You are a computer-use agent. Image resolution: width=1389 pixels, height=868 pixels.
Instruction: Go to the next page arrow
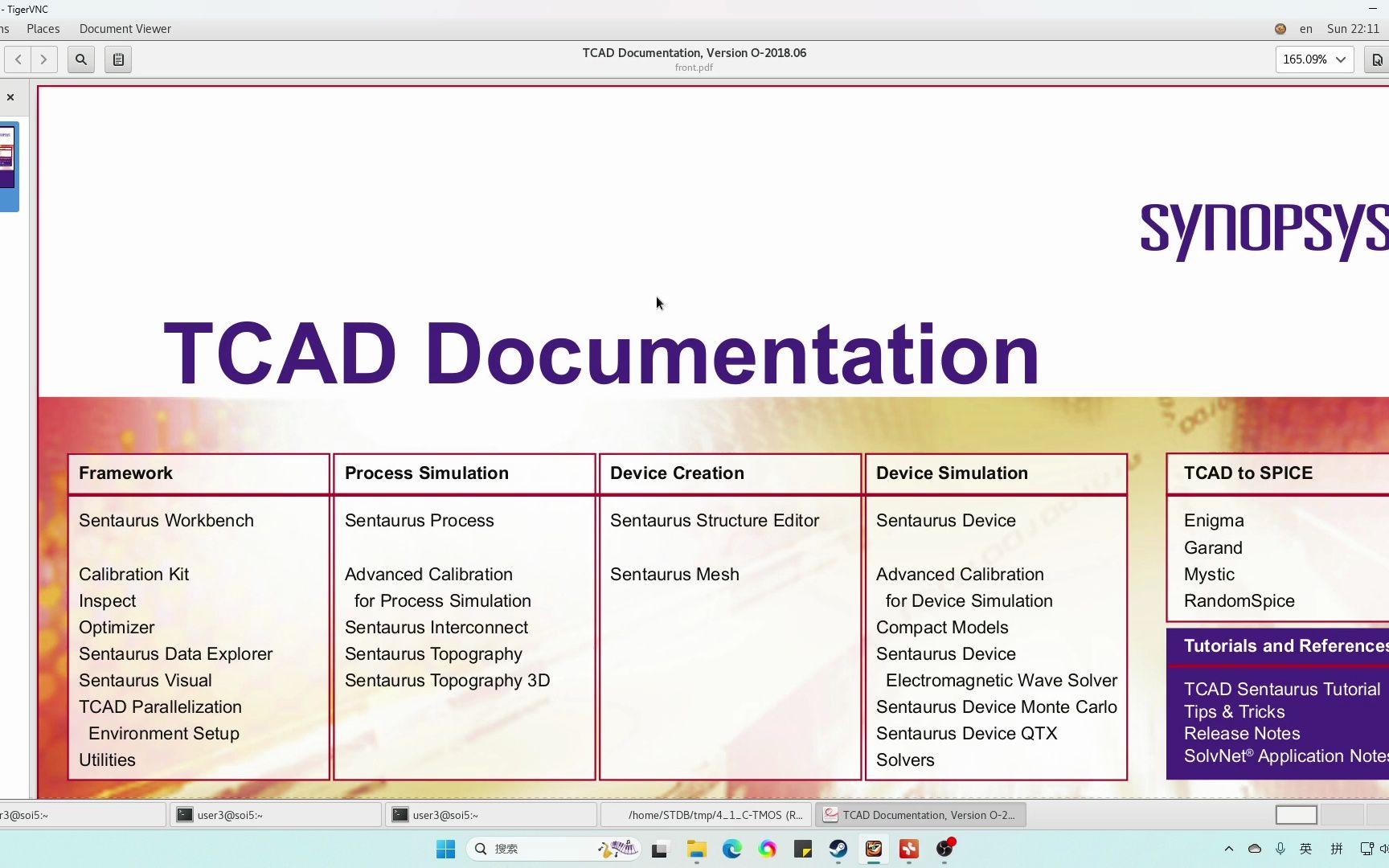(x=44, y=59)
